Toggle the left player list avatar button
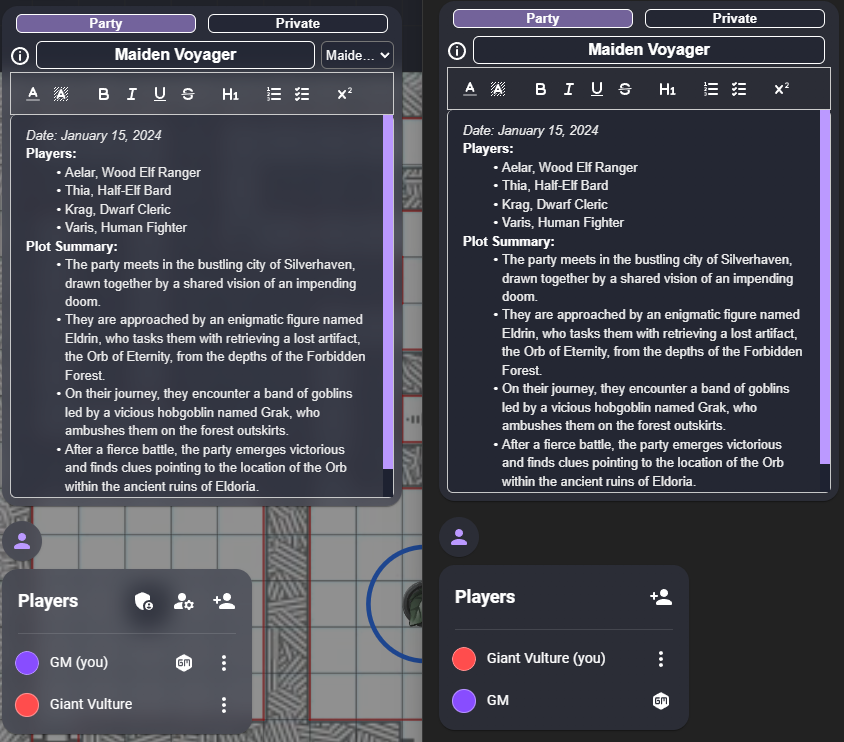 22,541
